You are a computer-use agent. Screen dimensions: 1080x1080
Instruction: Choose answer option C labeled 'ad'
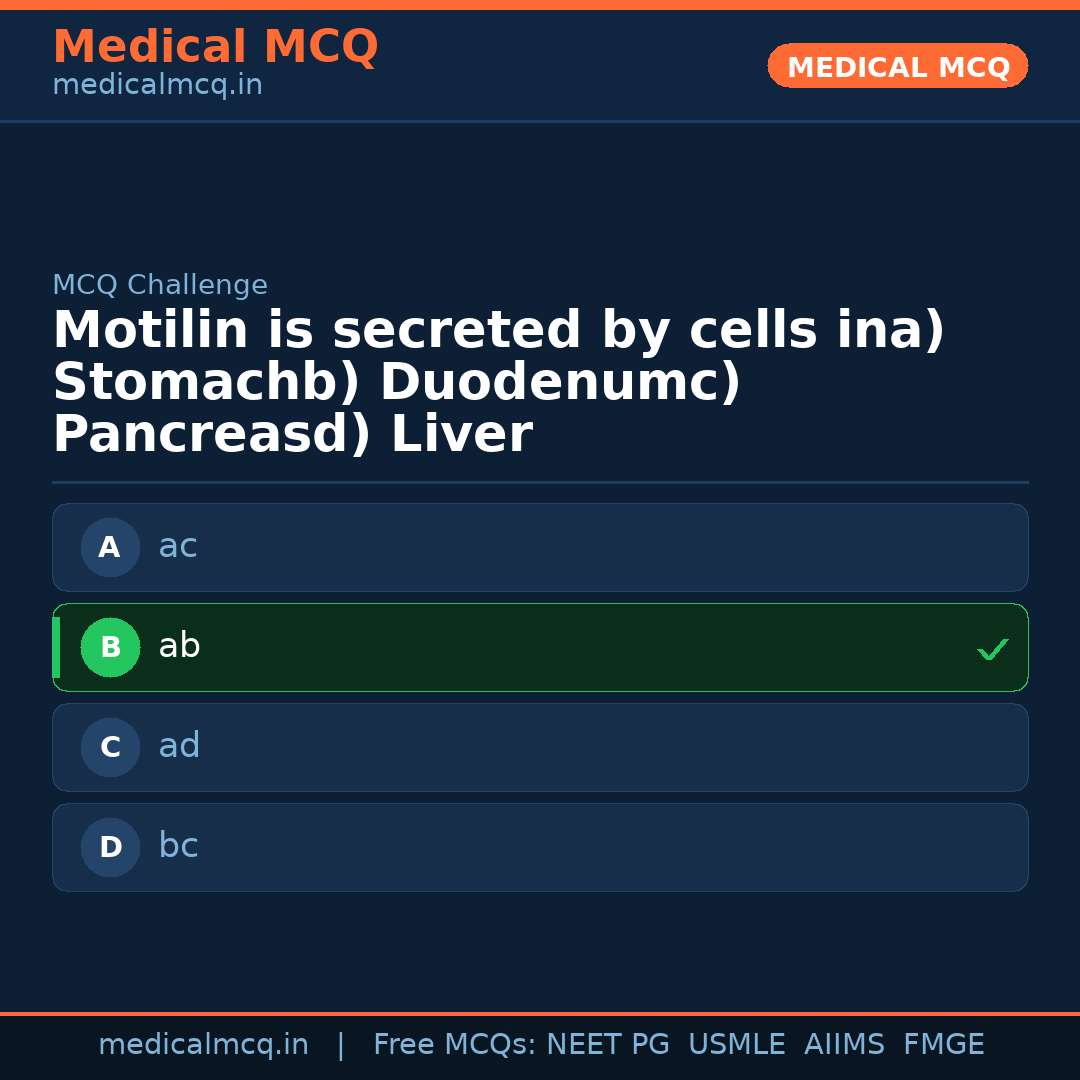[540, 747]
